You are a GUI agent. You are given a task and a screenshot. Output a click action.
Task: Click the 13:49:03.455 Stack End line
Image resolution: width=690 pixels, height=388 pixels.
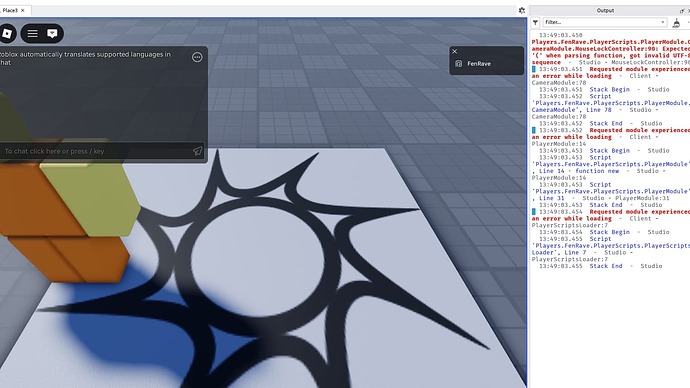(x=600, y=266)
